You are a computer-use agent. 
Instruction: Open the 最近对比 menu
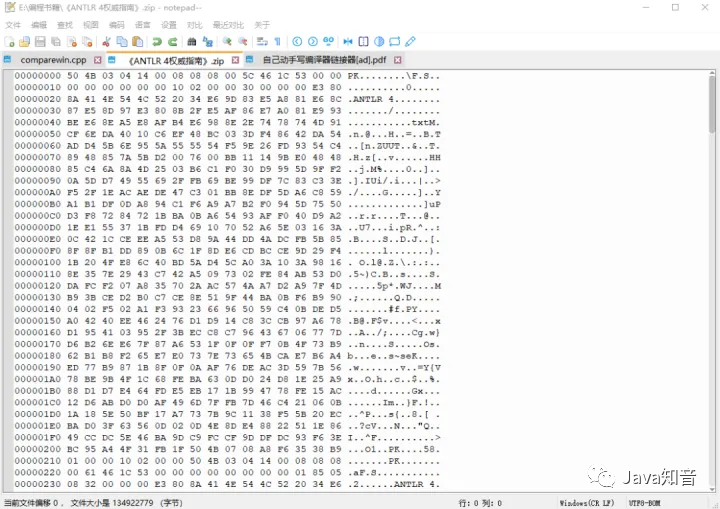pyautogui.click(x=228, y=25)
